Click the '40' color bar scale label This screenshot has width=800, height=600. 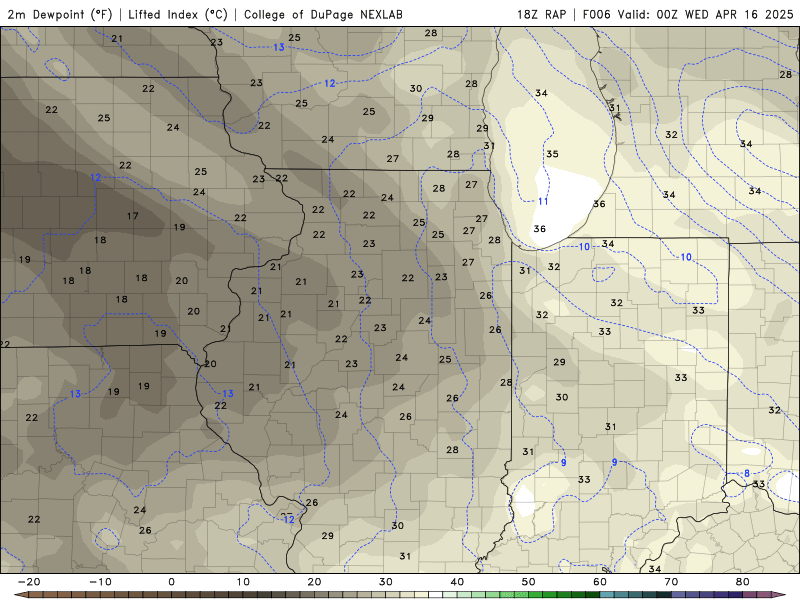[x=457, y=582]
